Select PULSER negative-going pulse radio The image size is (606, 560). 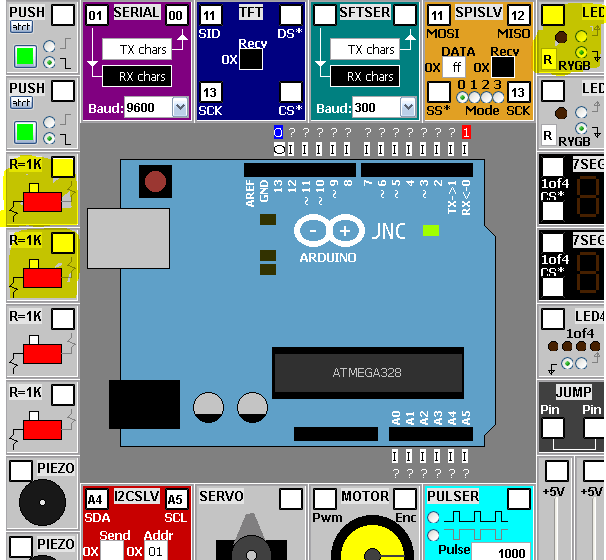433,535
